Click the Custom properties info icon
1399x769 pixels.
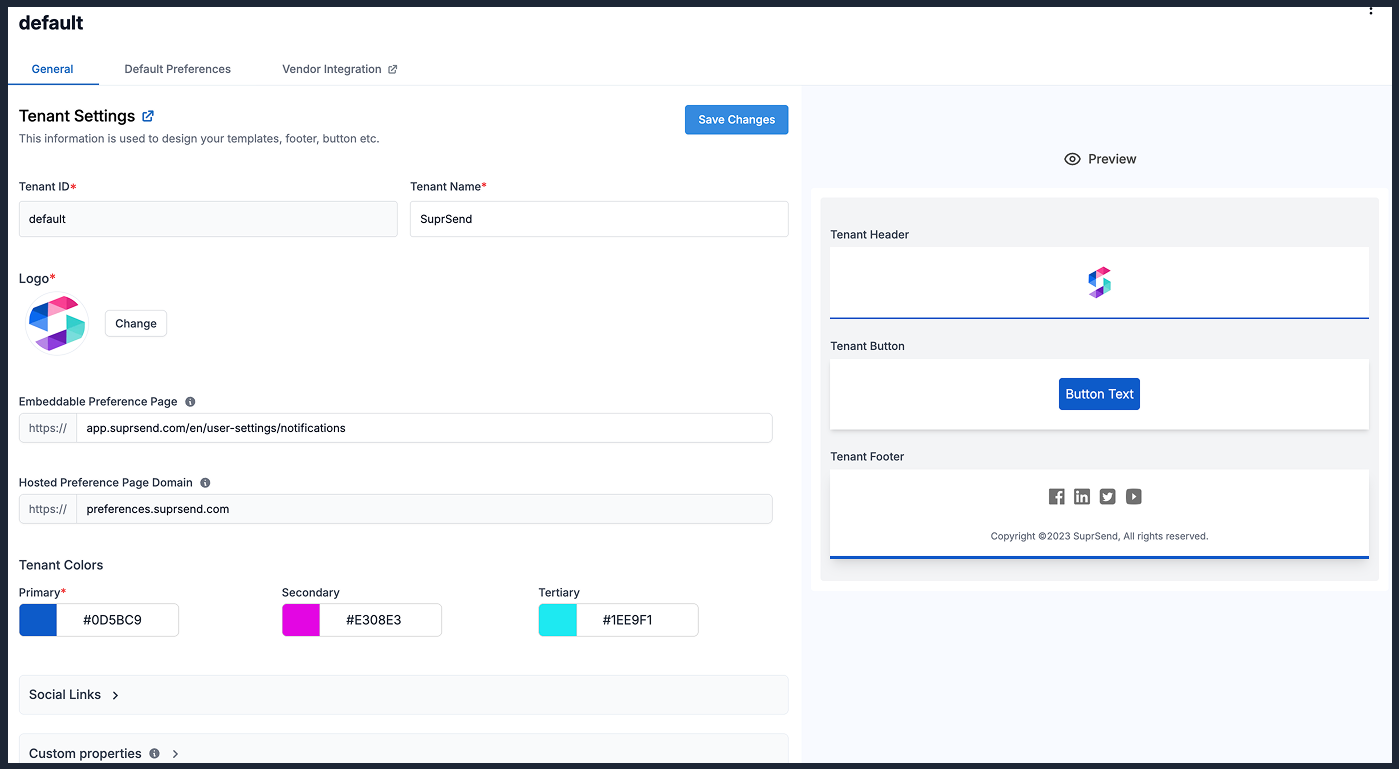[154, 753]
